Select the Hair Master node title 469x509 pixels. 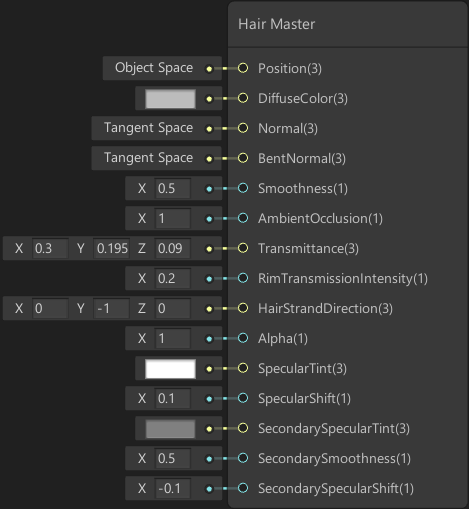pos(276,24)
